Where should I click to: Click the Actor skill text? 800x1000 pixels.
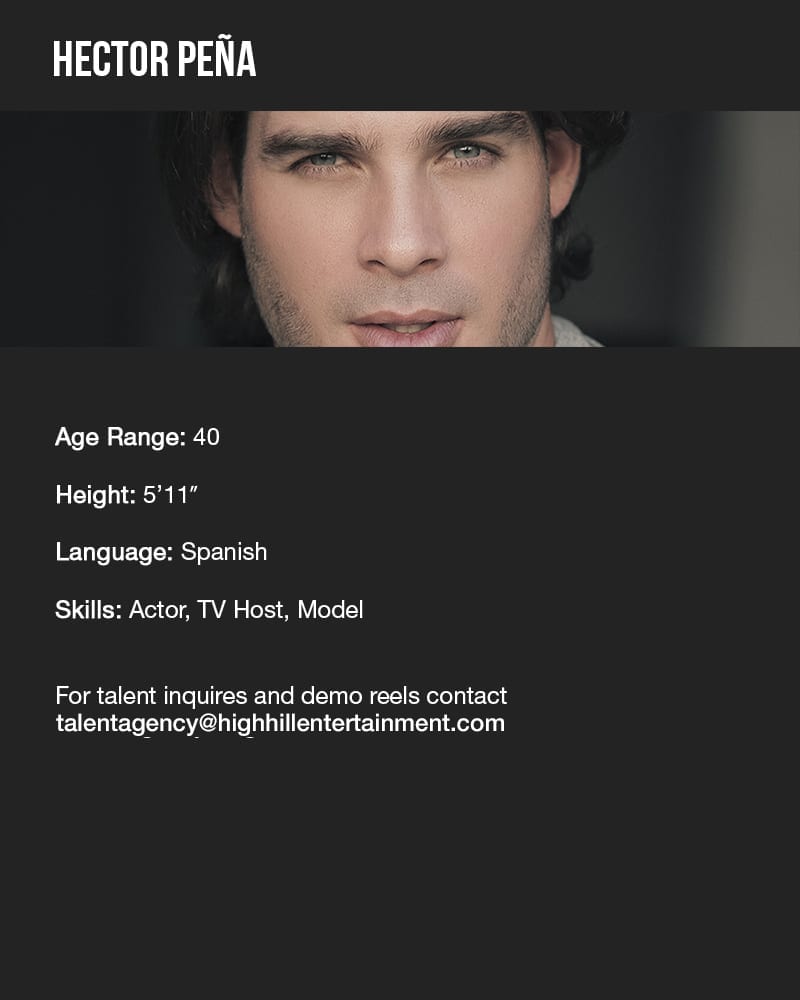point(159,610)
